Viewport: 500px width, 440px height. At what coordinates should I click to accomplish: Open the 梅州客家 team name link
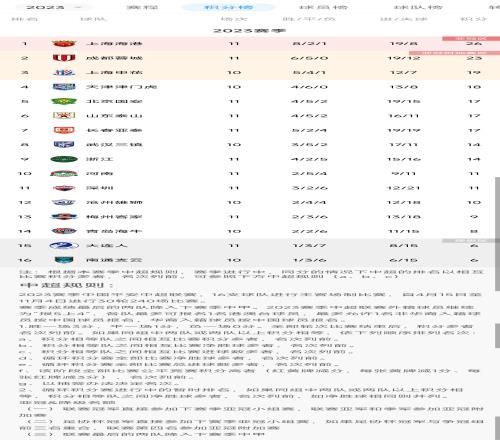click(x=114, y=217)
